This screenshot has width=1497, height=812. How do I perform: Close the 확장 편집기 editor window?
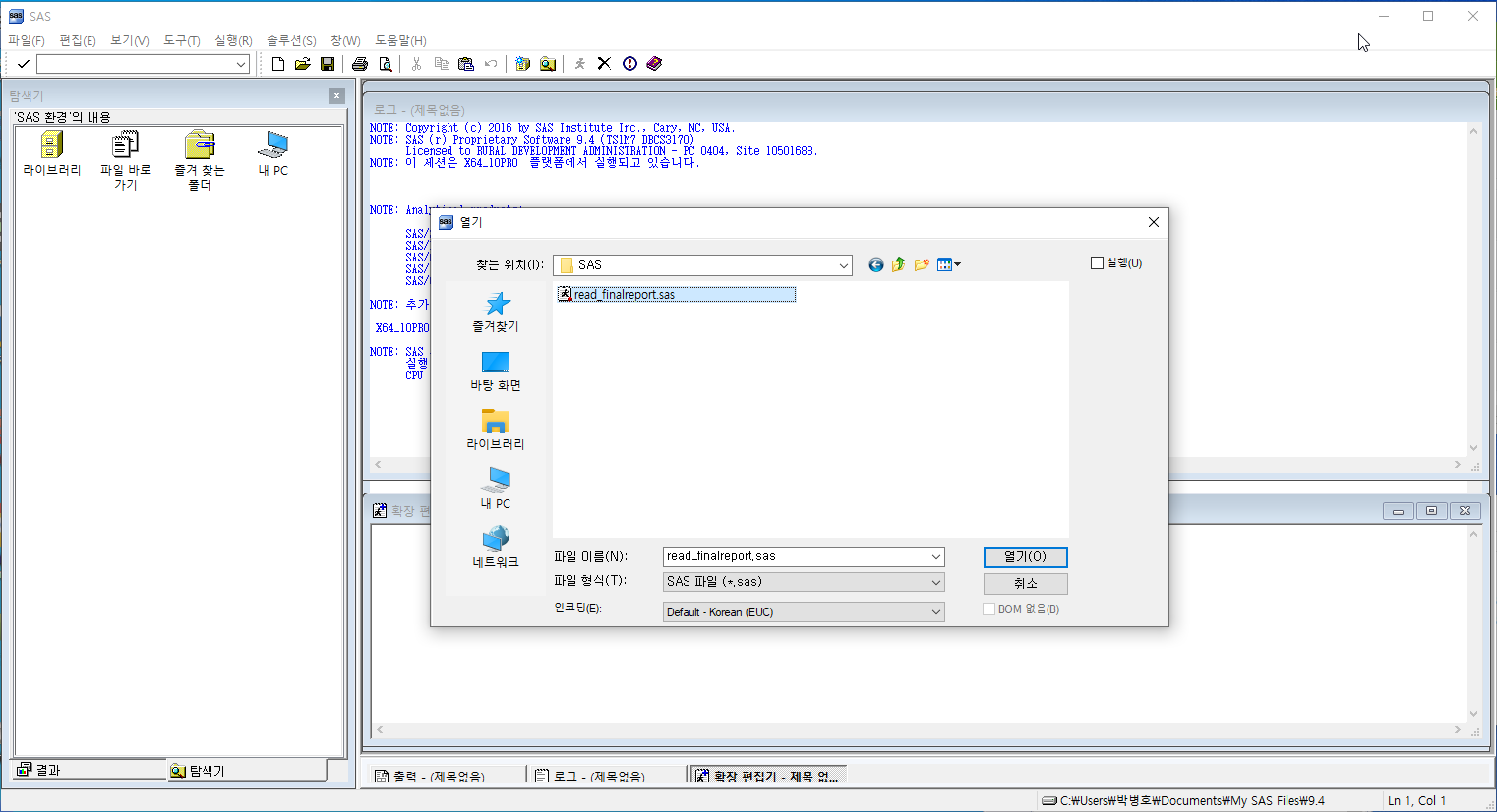[x=1465, y=511]
